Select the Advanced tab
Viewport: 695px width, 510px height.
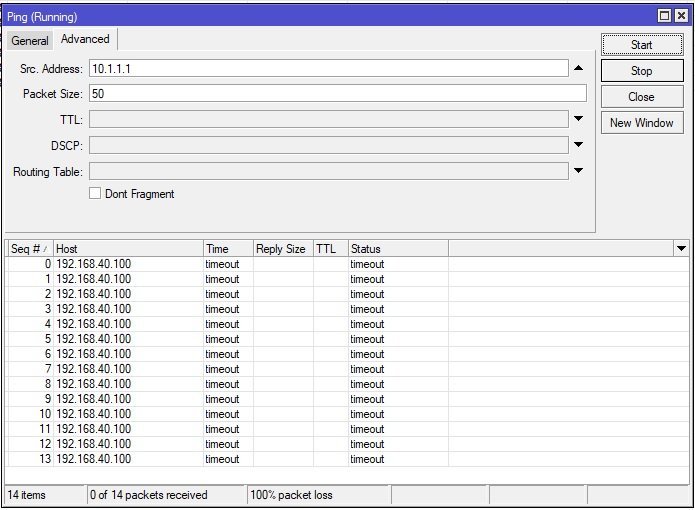click(85, 40)
